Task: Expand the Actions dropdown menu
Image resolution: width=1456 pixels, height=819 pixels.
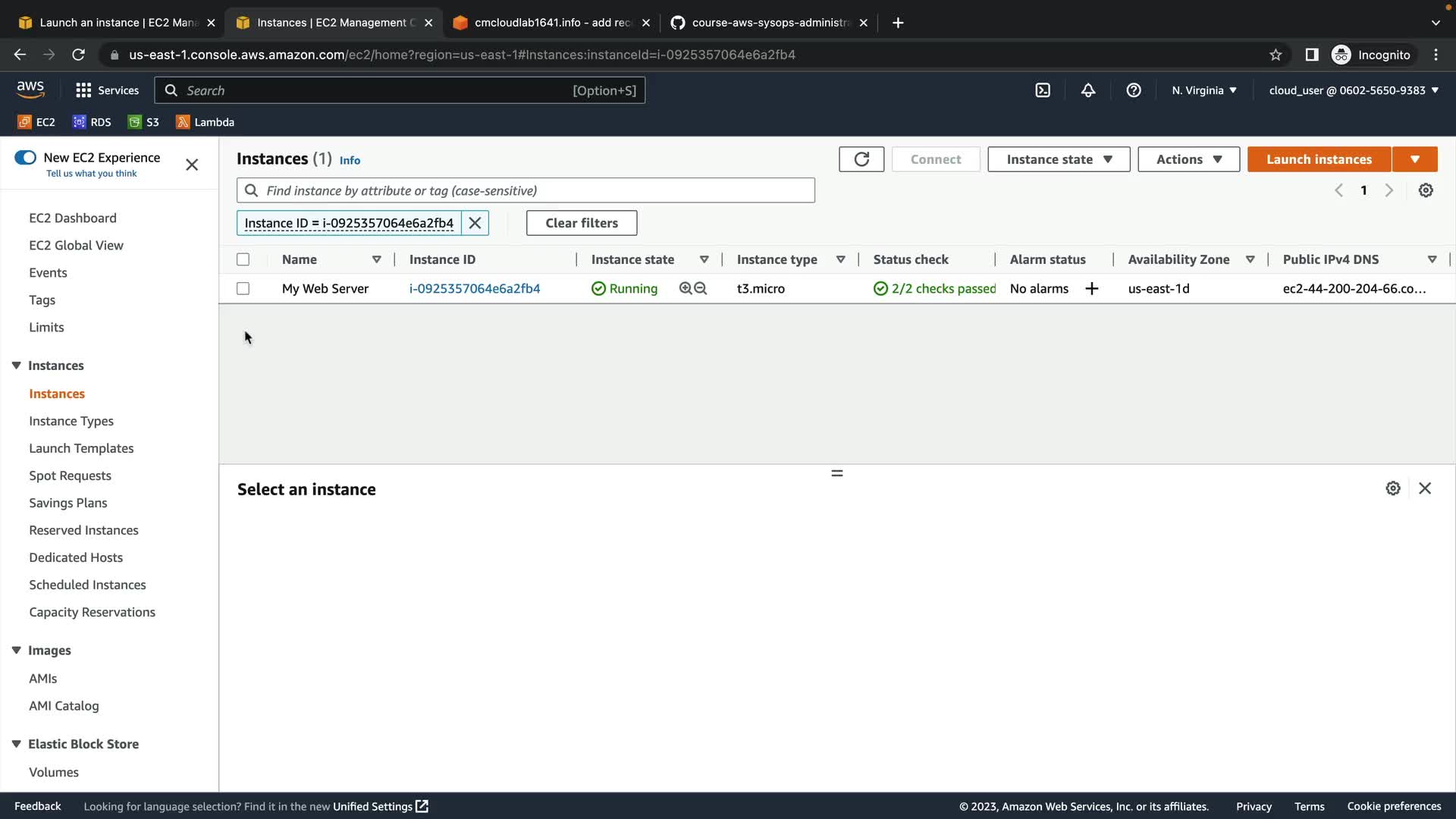Action: (x=1188, y=159)
